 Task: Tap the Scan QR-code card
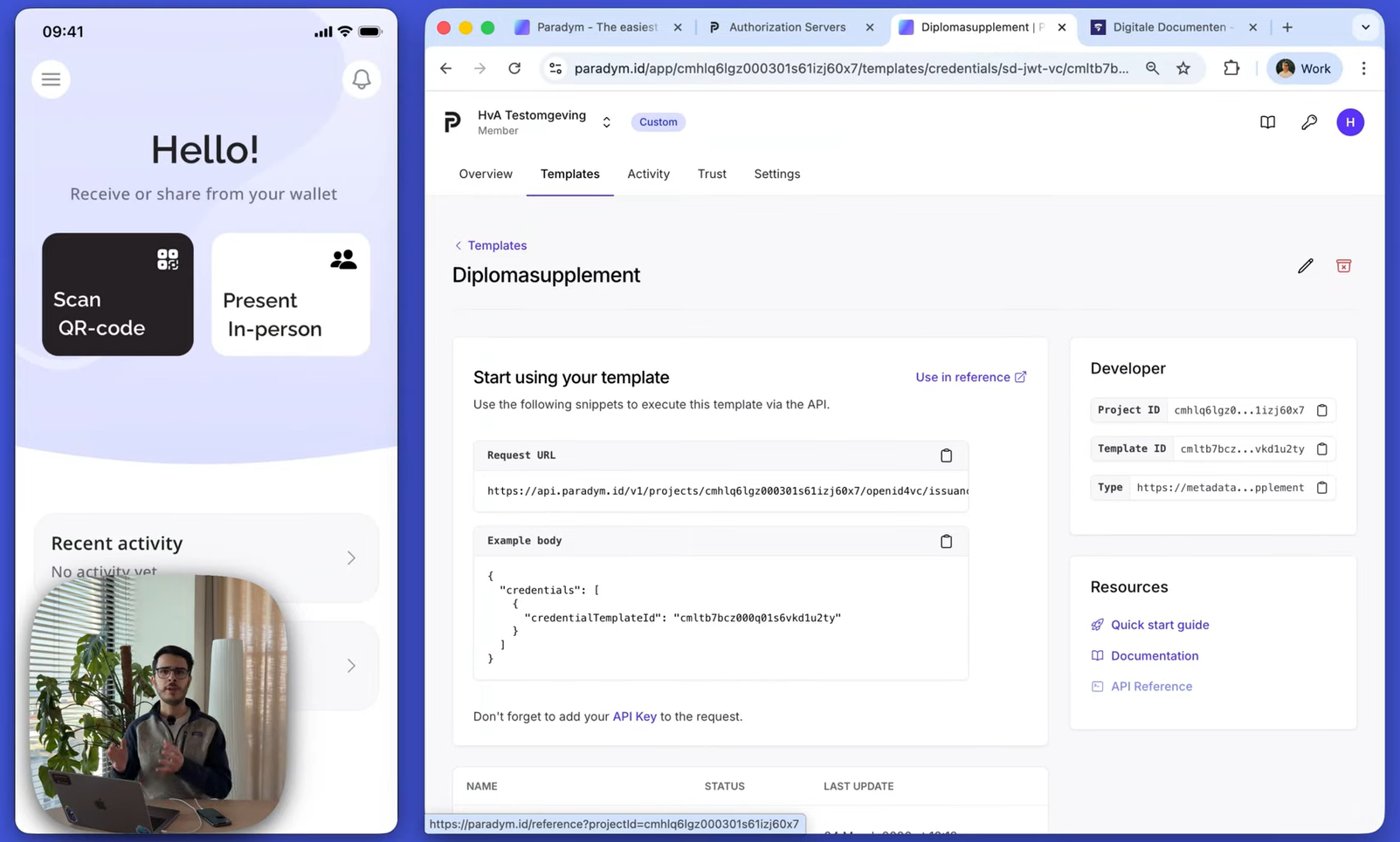pos(118,294)
